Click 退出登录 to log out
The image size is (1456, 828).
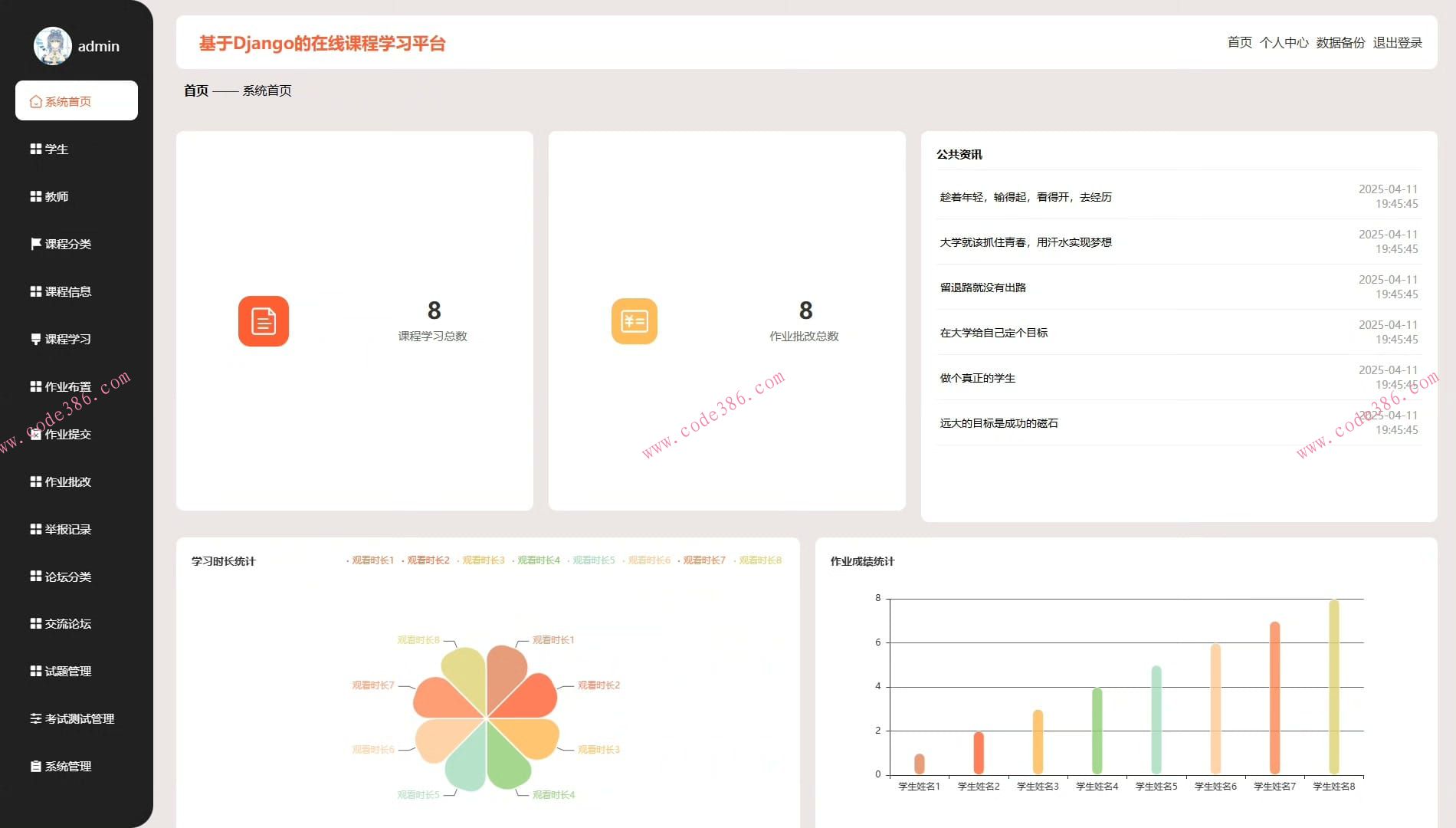coord(1398,43)
